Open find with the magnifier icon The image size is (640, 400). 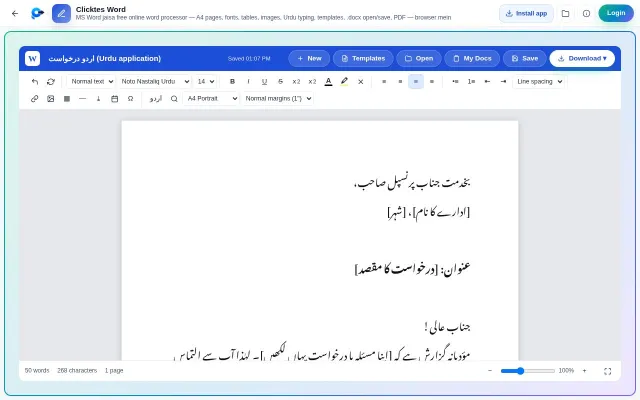(x=174, y=99)
